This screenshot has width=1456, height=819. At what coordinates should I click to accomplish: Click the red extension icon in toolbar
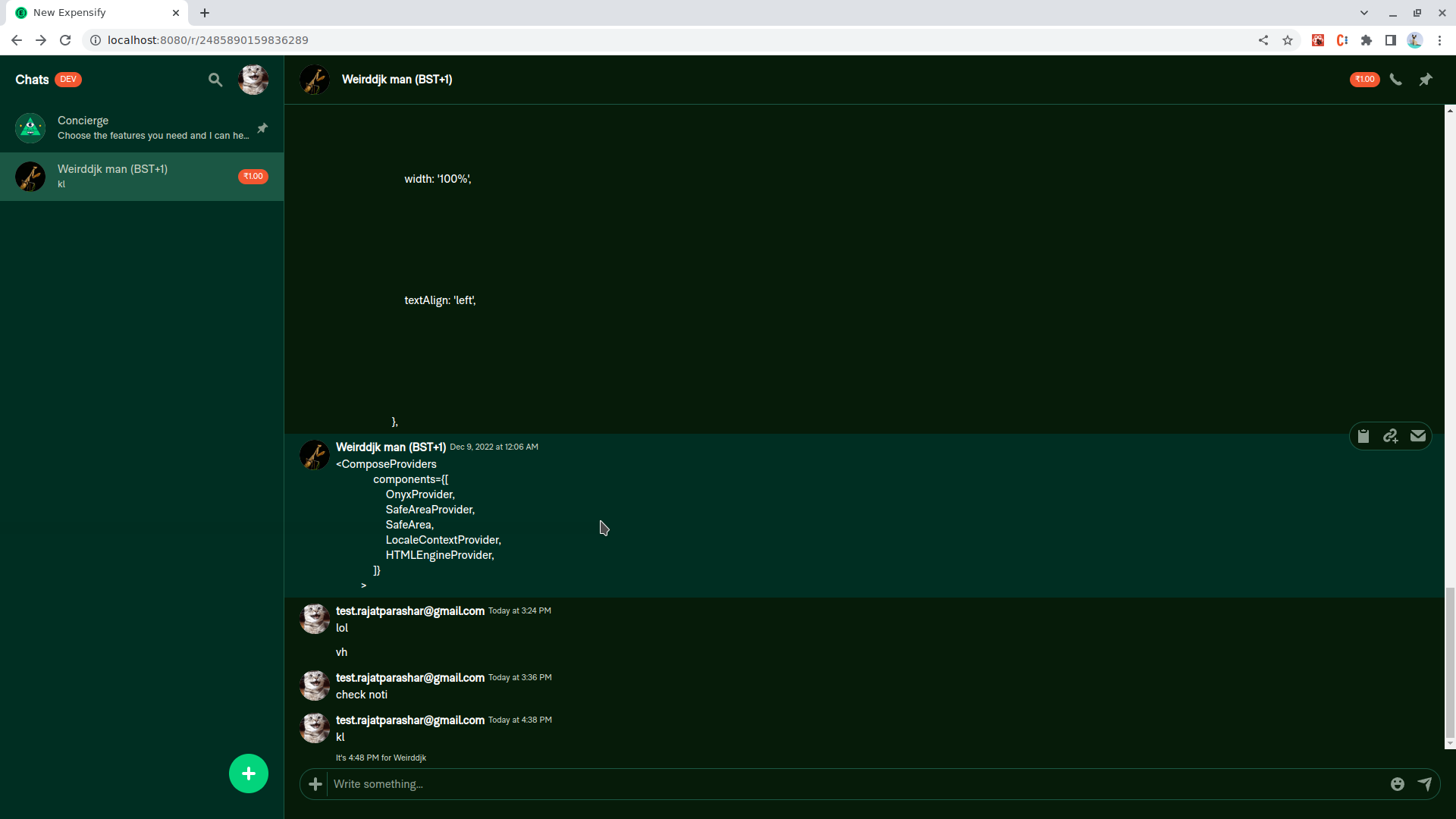pos(1318,40)
